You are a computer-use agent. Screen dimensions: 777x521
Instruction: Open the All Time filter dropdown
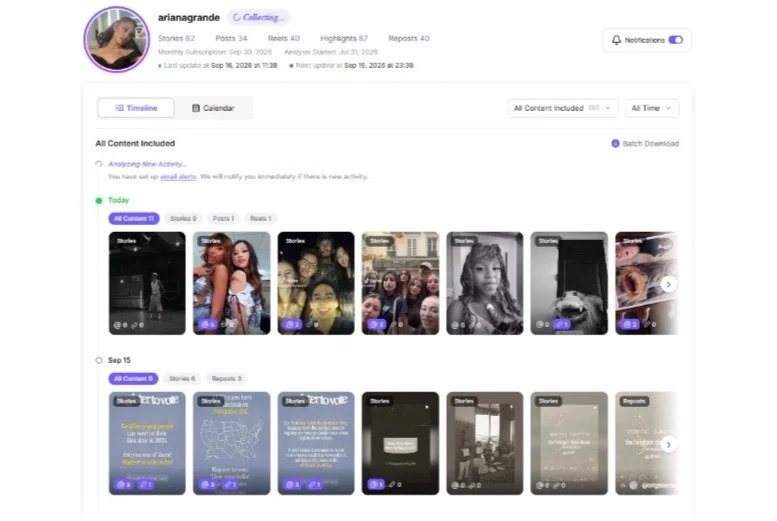(x=652, y=108)
